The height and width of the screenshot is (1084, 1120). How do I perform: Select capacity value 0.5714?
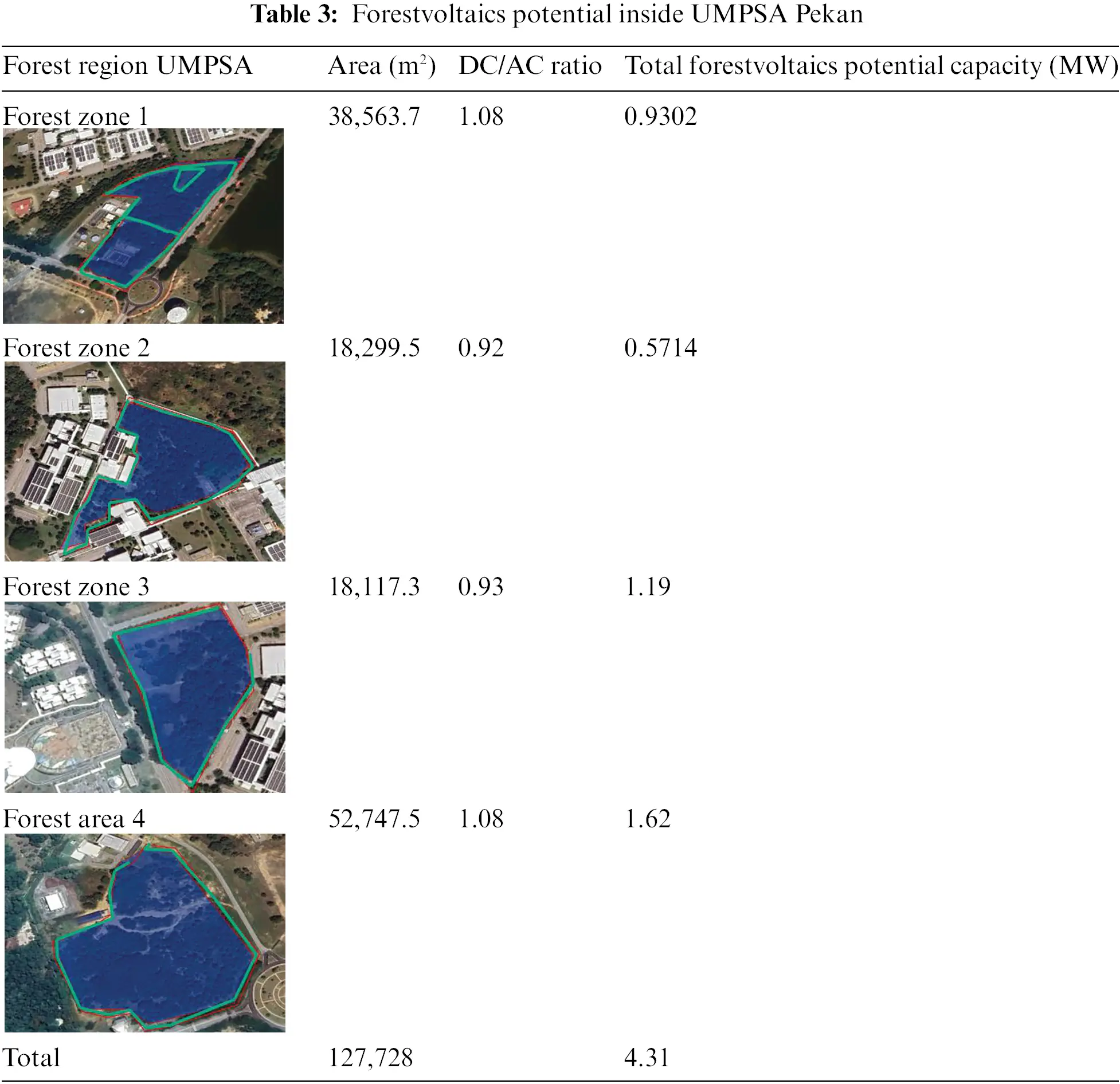(x=660, y=348)
